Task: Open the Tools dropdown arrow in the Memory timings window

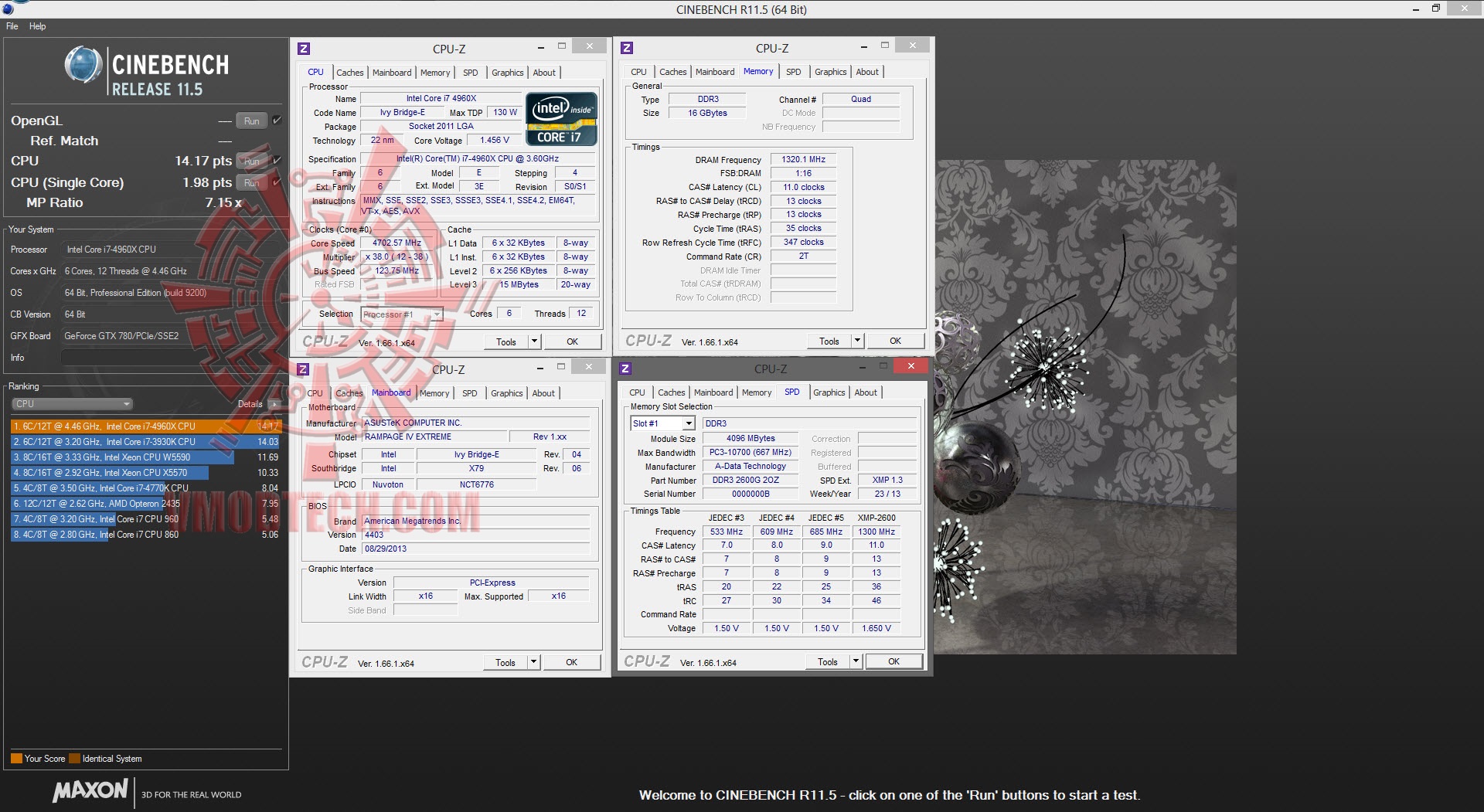Action: pyautogui.click(x=856, y=341)
